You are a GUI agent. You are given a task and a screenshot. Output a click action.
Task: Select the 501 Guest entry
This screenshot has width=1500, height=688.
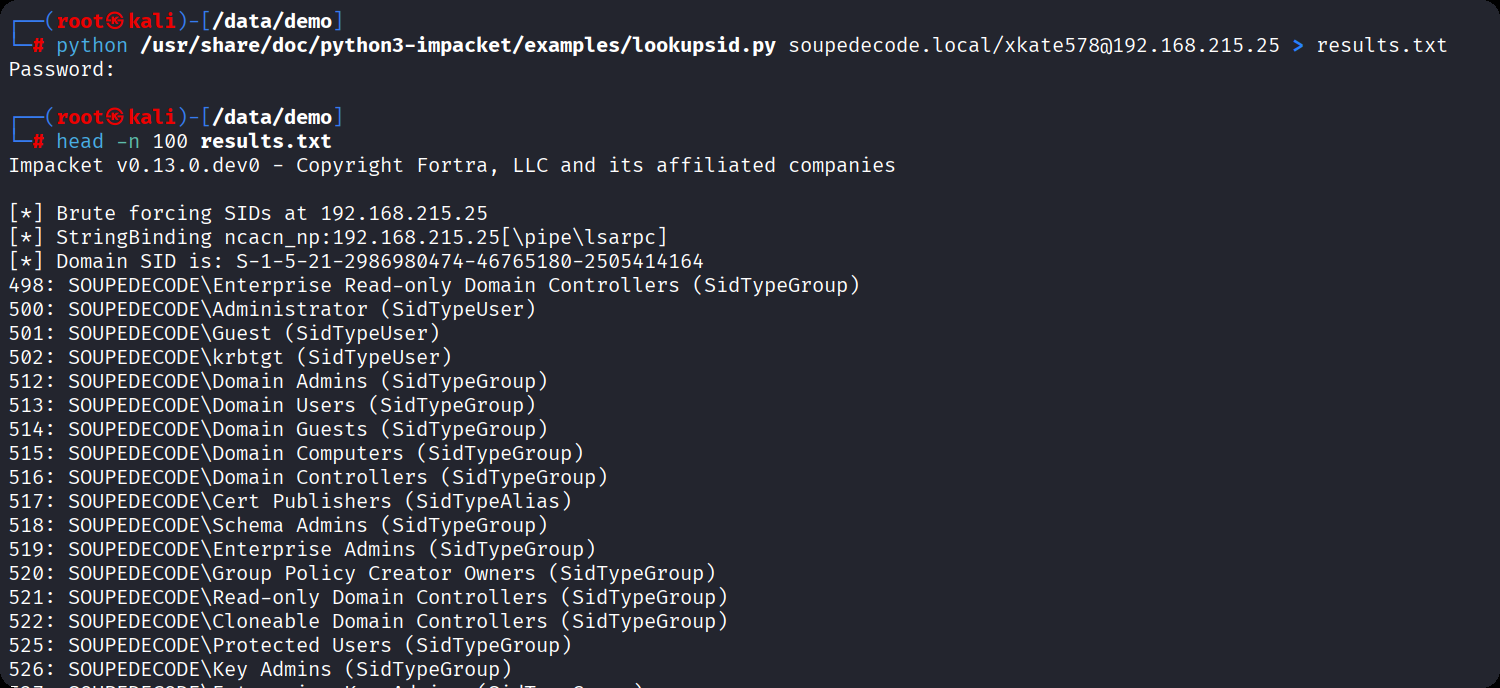(x=224, y=333)
